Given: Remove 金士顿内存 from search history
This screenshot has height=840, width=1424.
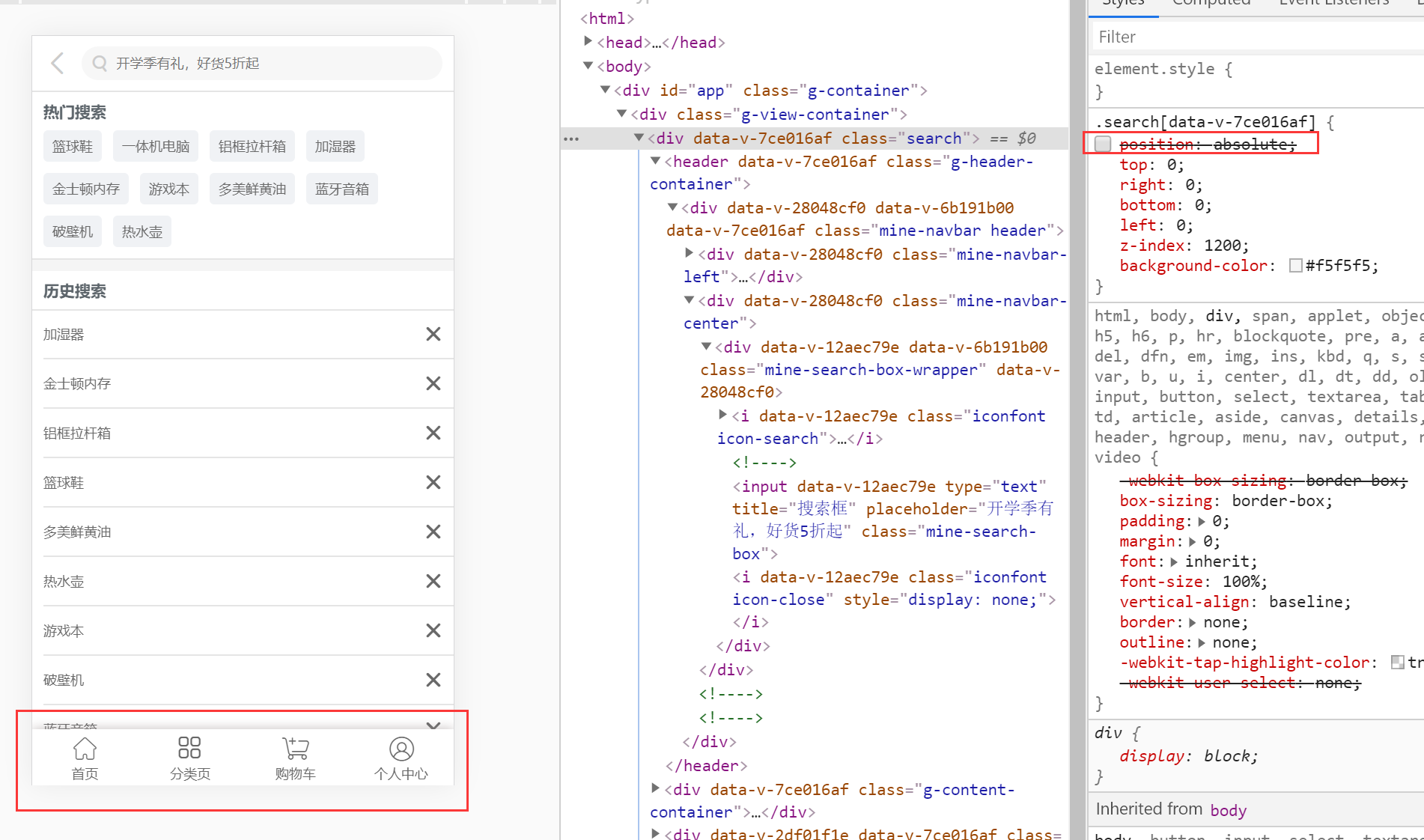Looking at the screenshot, I should (x=433, y=383).
